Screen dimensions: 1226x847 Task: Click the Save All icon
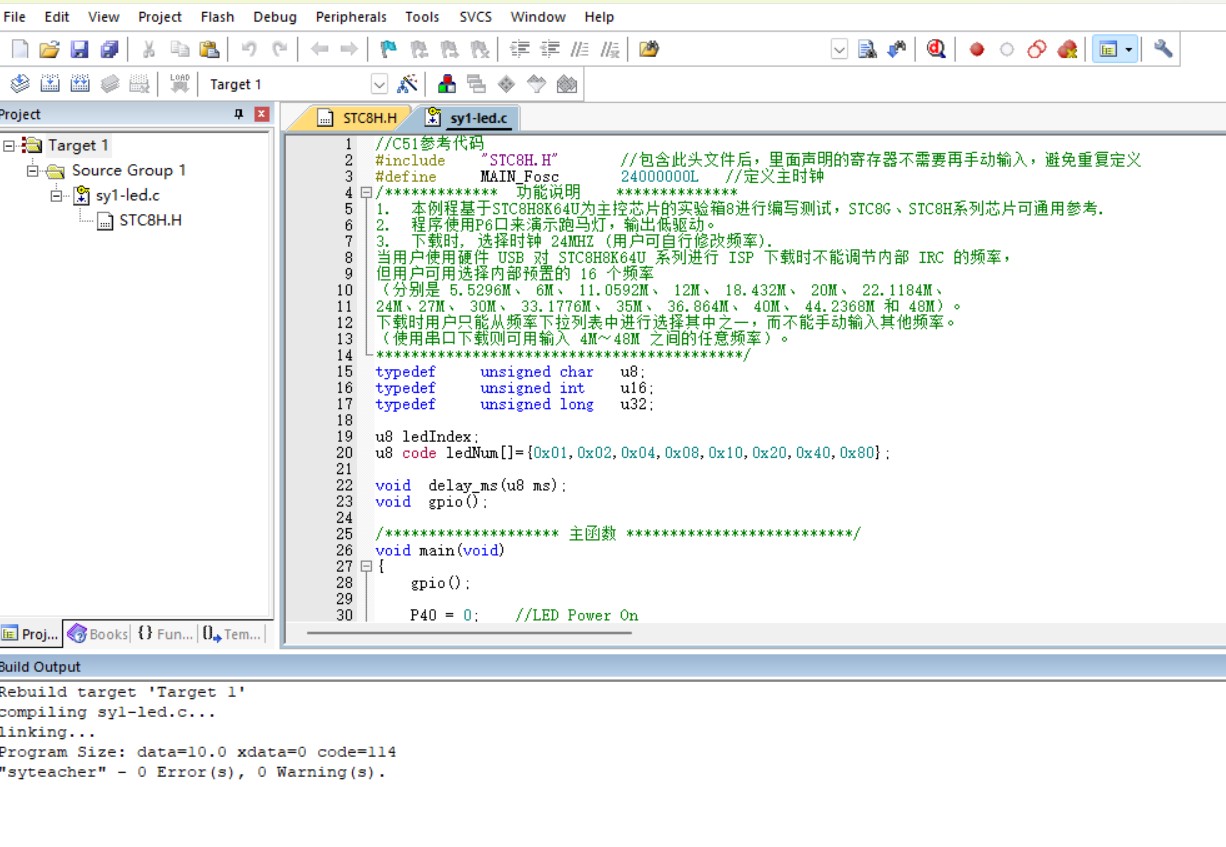point(109,49)
